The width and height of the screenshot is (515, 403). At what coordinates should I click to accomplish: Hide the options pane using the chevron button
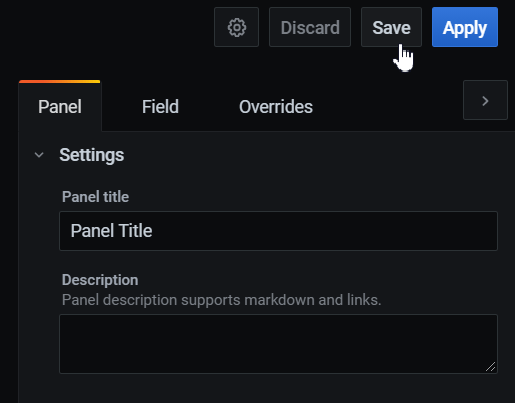(485, 100)
